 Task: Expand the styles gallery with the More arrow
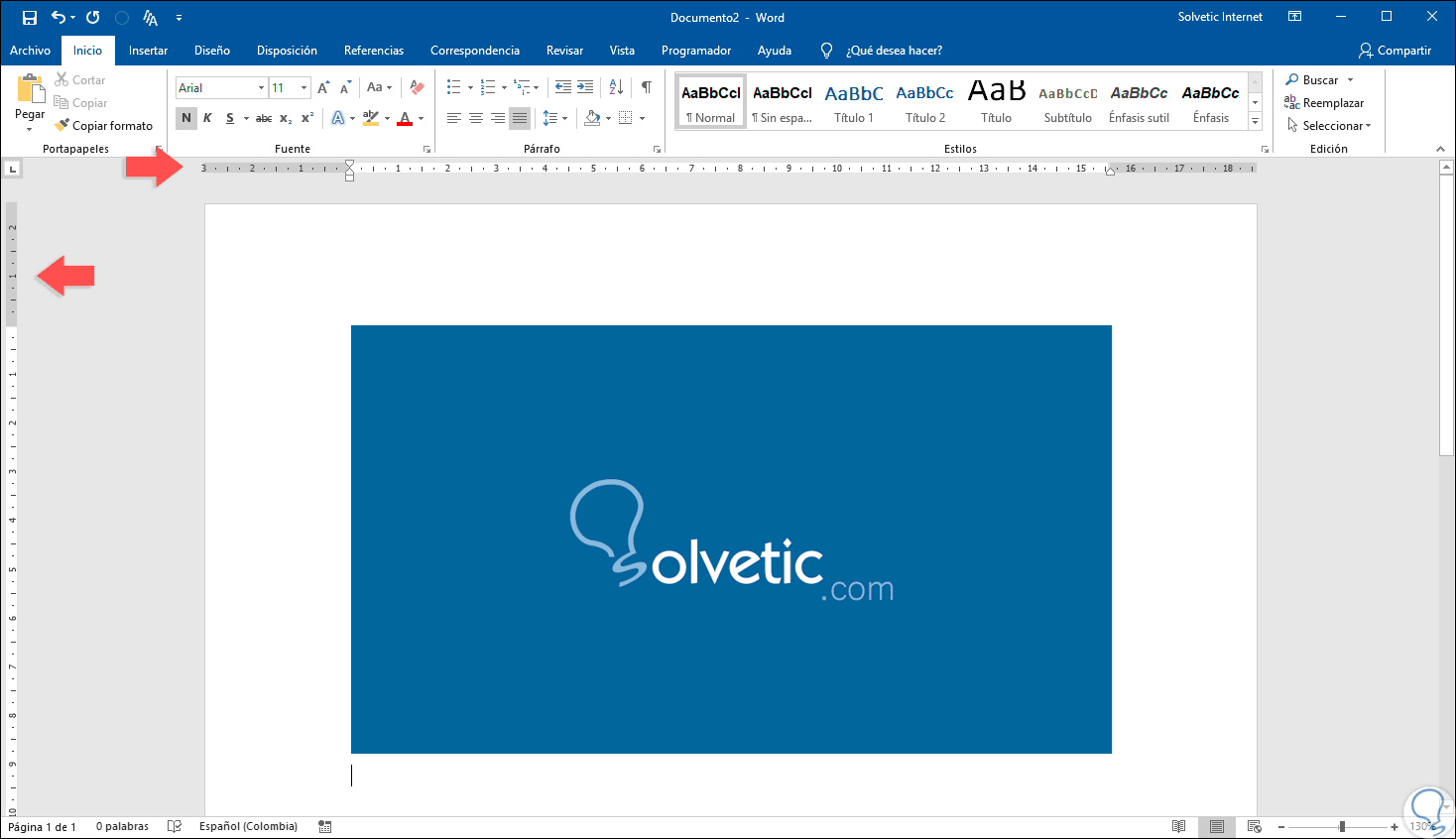coord(1255,121)
